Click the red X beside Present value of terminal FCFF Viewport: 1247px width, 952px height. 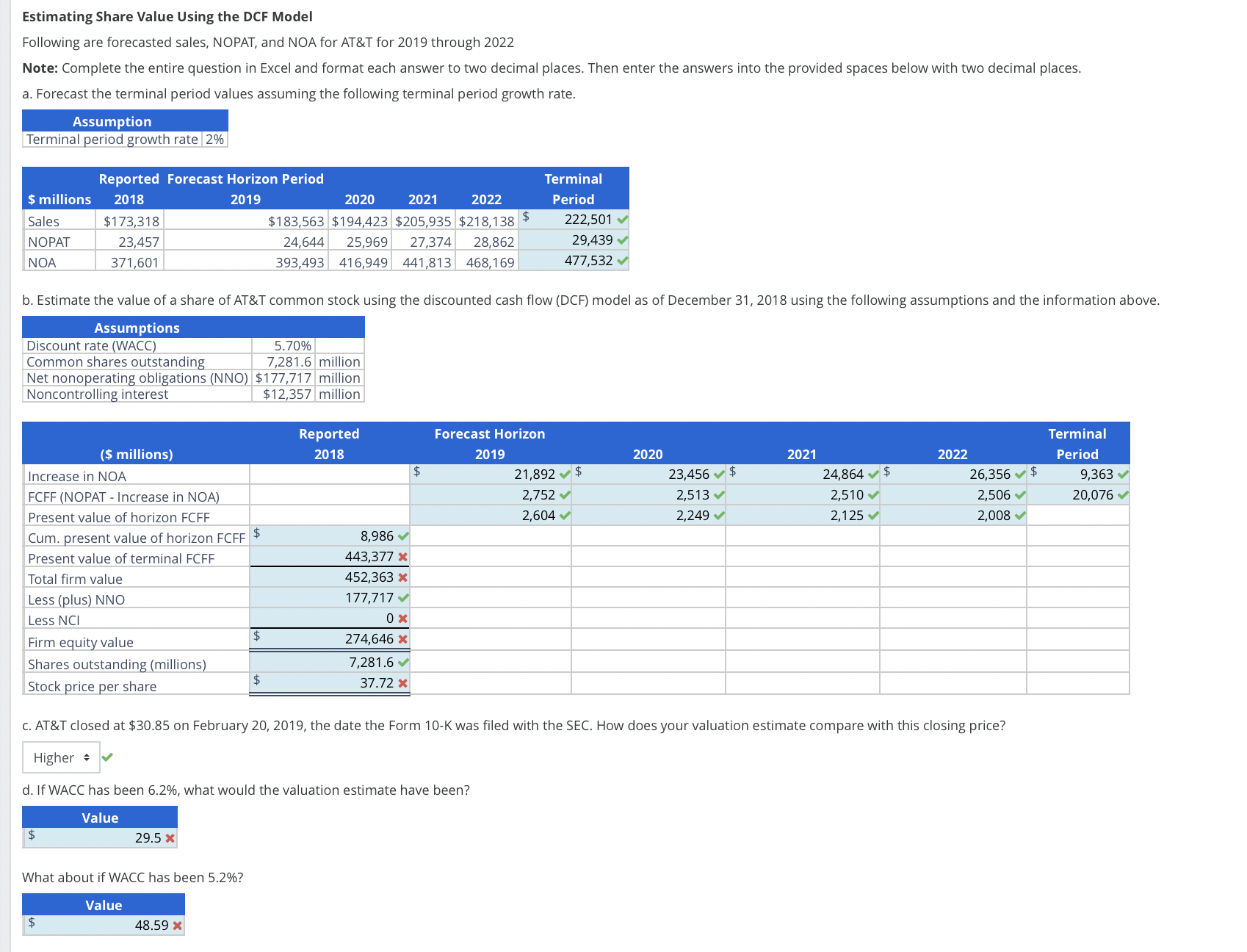pyautogui.click(x=402, y=558)
